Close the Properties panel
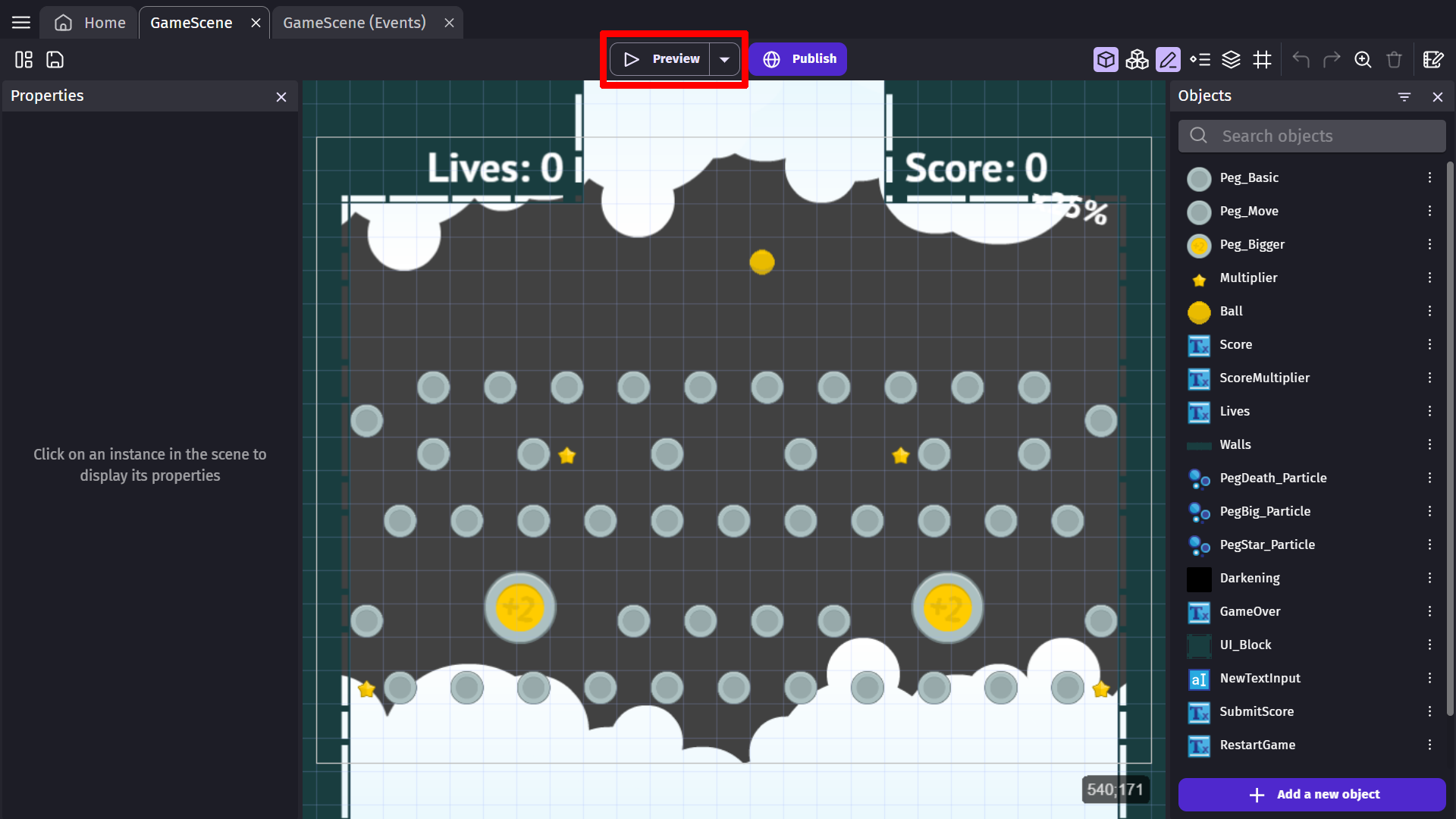This screenshot has width=1456, height=819. 281,97
